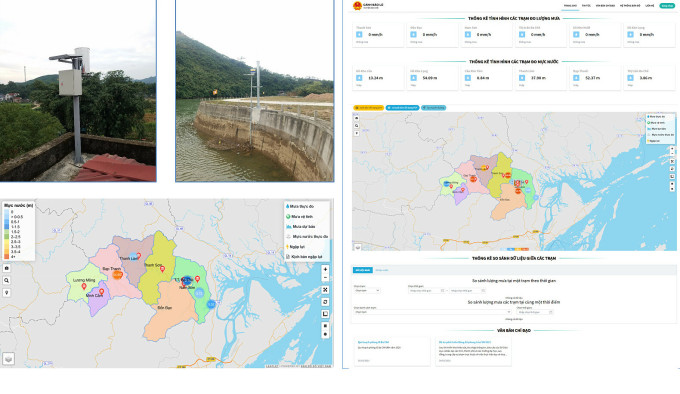Select the fullscreen expand icon on map

tap(325, 290)
